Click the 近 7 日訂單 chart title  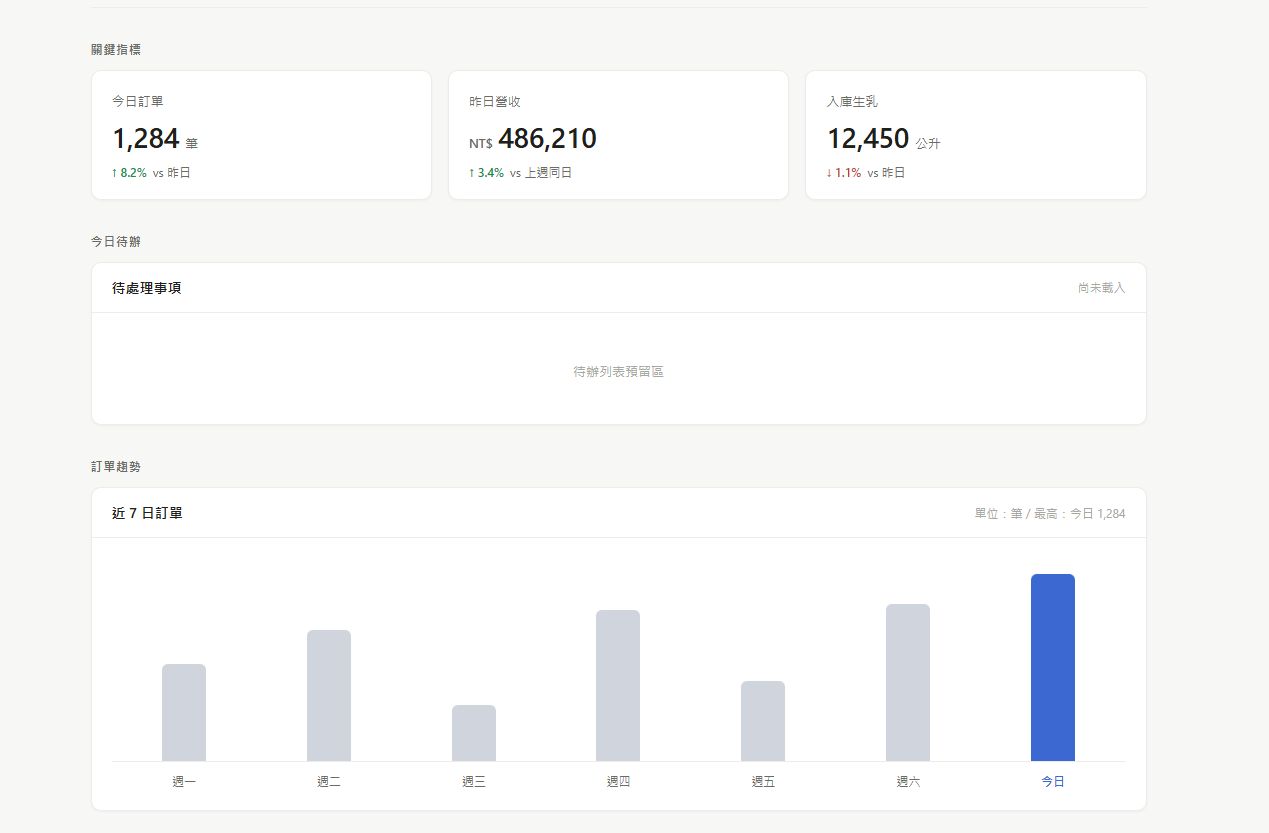(x=147, y=513)
